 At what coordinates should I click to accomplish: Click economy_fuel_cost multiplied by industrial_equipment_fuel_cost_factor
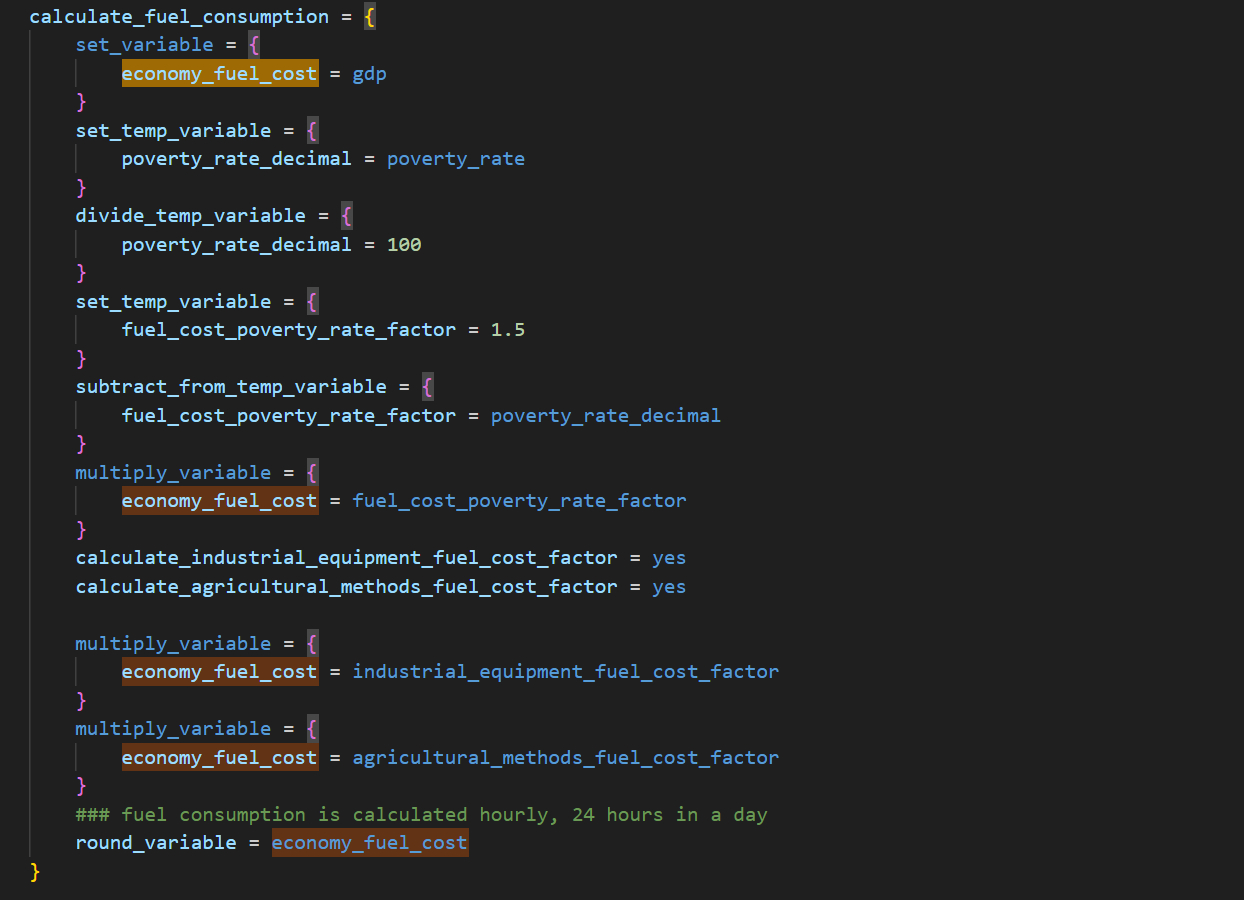(220, 672)
